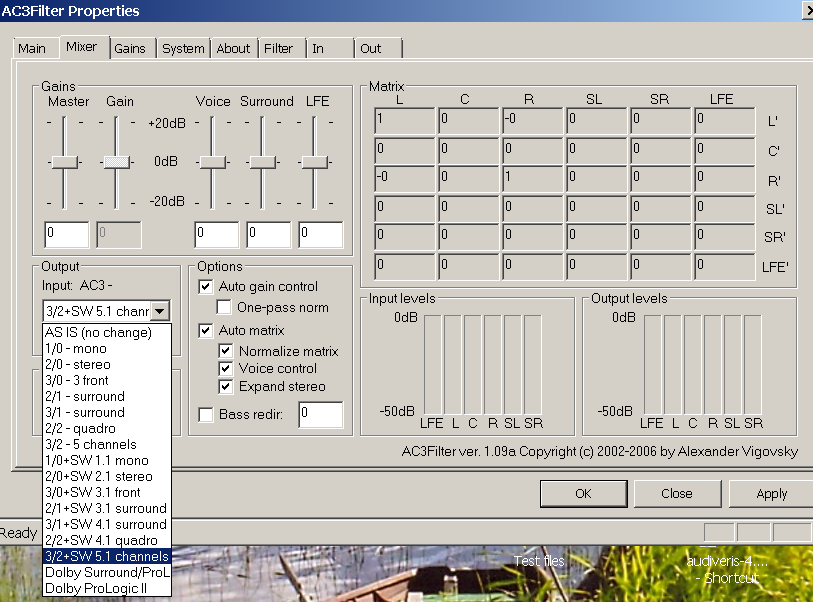Switch to the Gains tab
Viewport: 813px width, 602px height.
coord(130,48)
